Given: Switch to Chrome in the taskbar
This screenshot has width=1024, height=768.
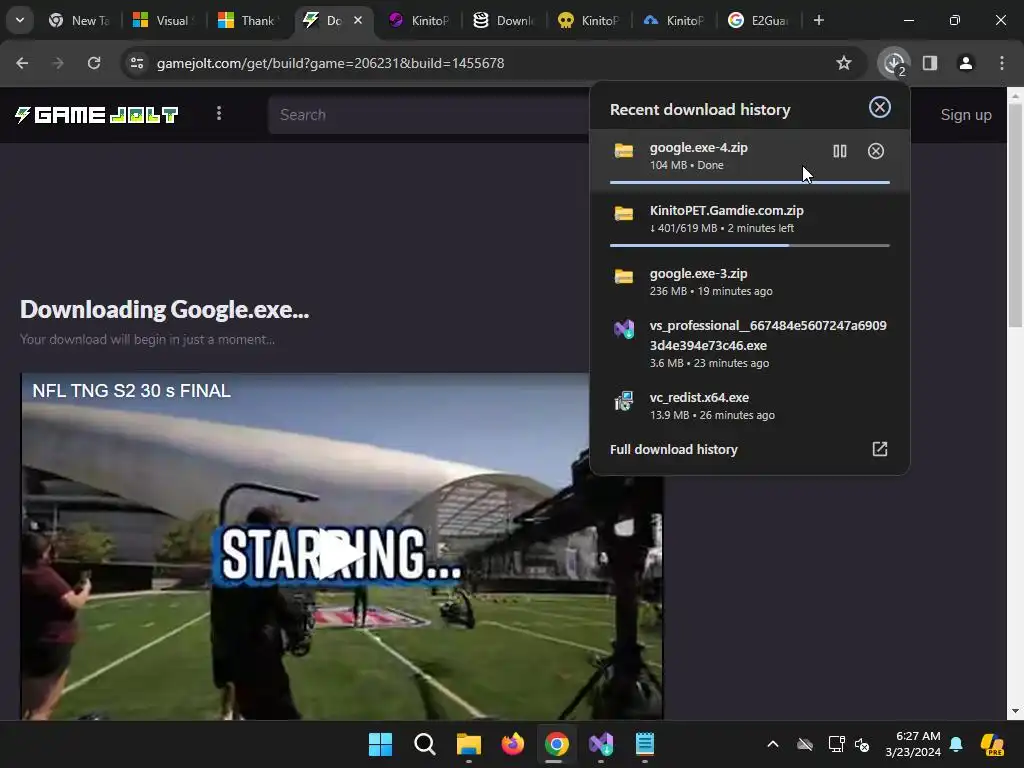Looking at the screenshot, I should point(556,744).
